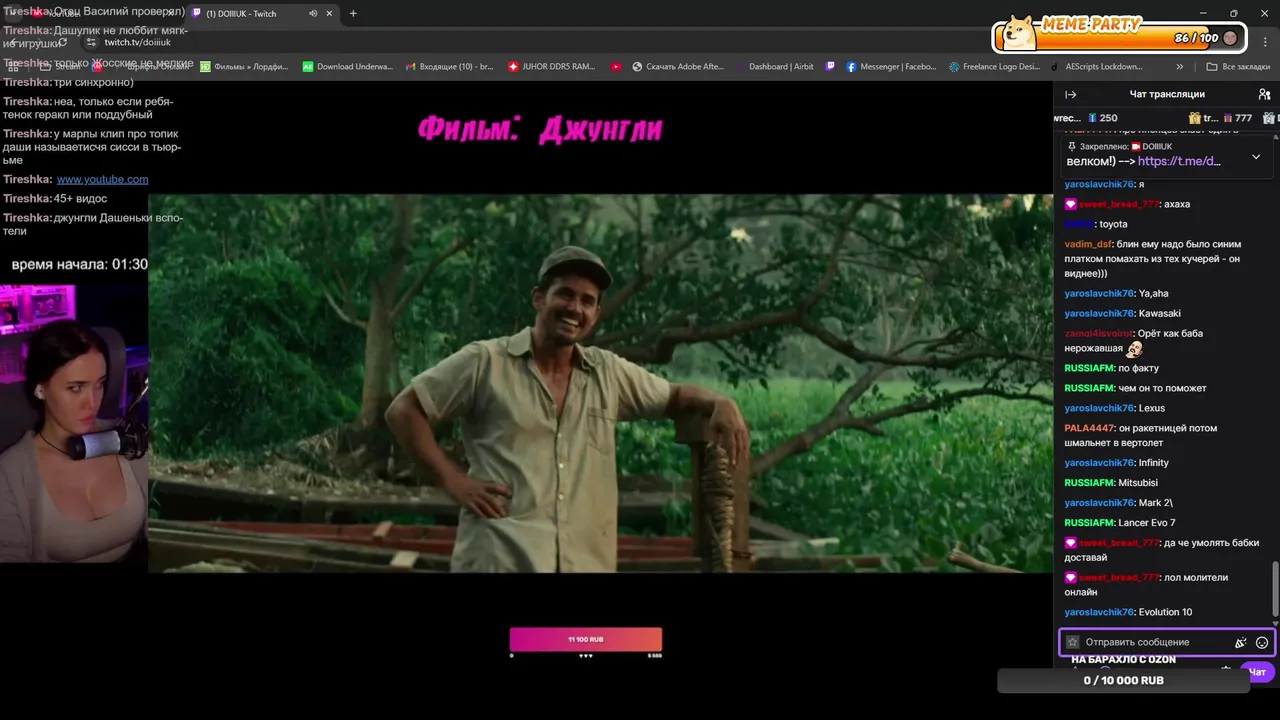
Task: Click the Twitch icon bookmark
Action: pyautogui.click(x=830, y=66)
